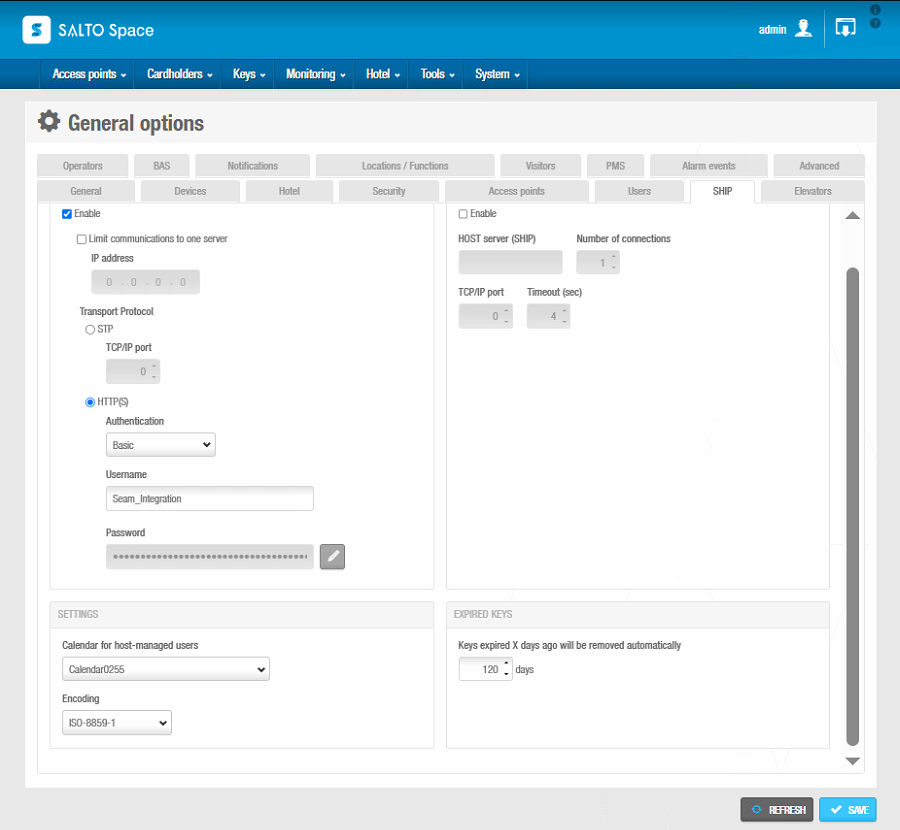Open the Calendar for host-managed users dropdown

click(166, 669)
